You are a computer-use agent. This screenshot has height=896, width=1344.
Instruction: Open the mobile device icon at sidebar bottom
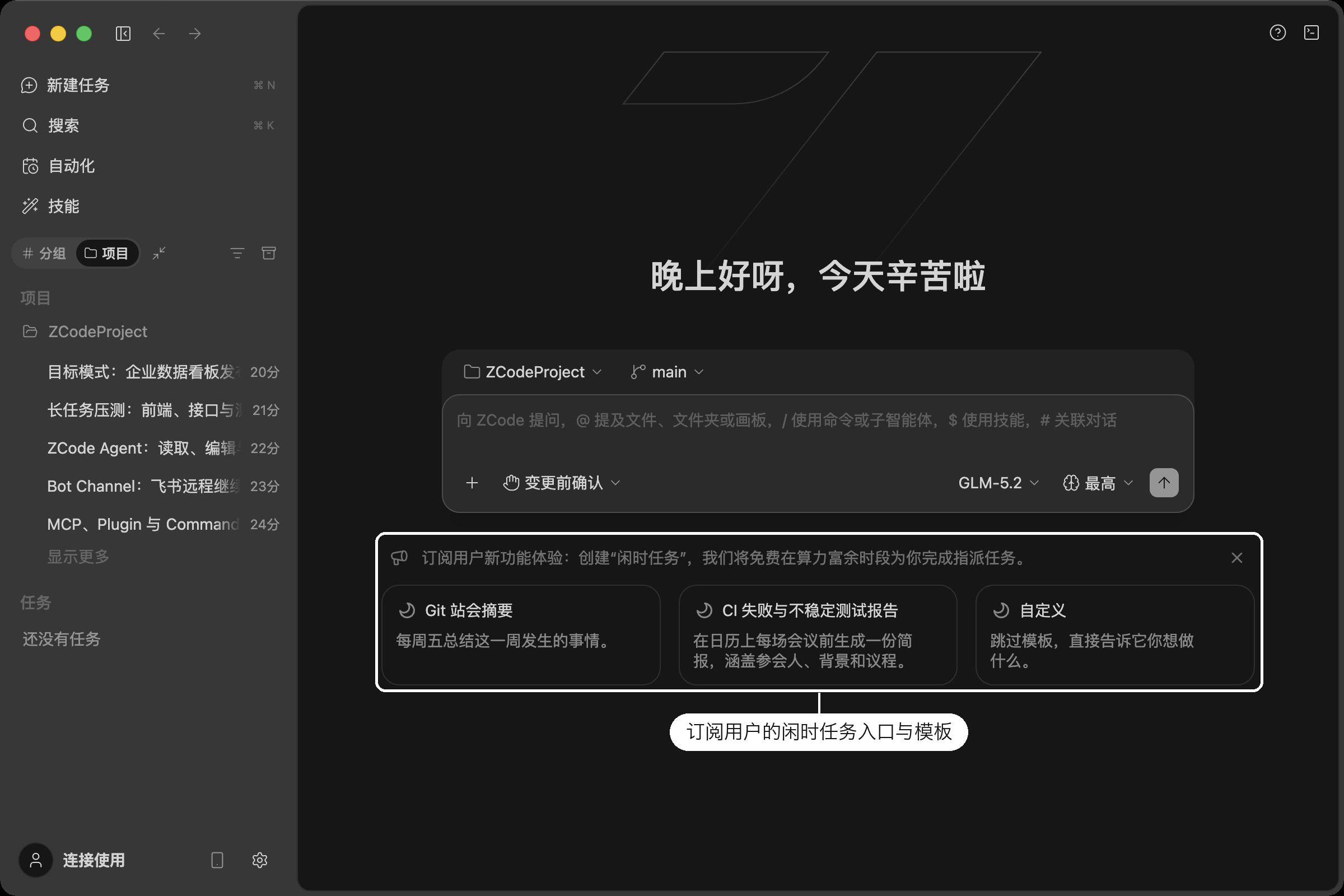tap(217, 860)
